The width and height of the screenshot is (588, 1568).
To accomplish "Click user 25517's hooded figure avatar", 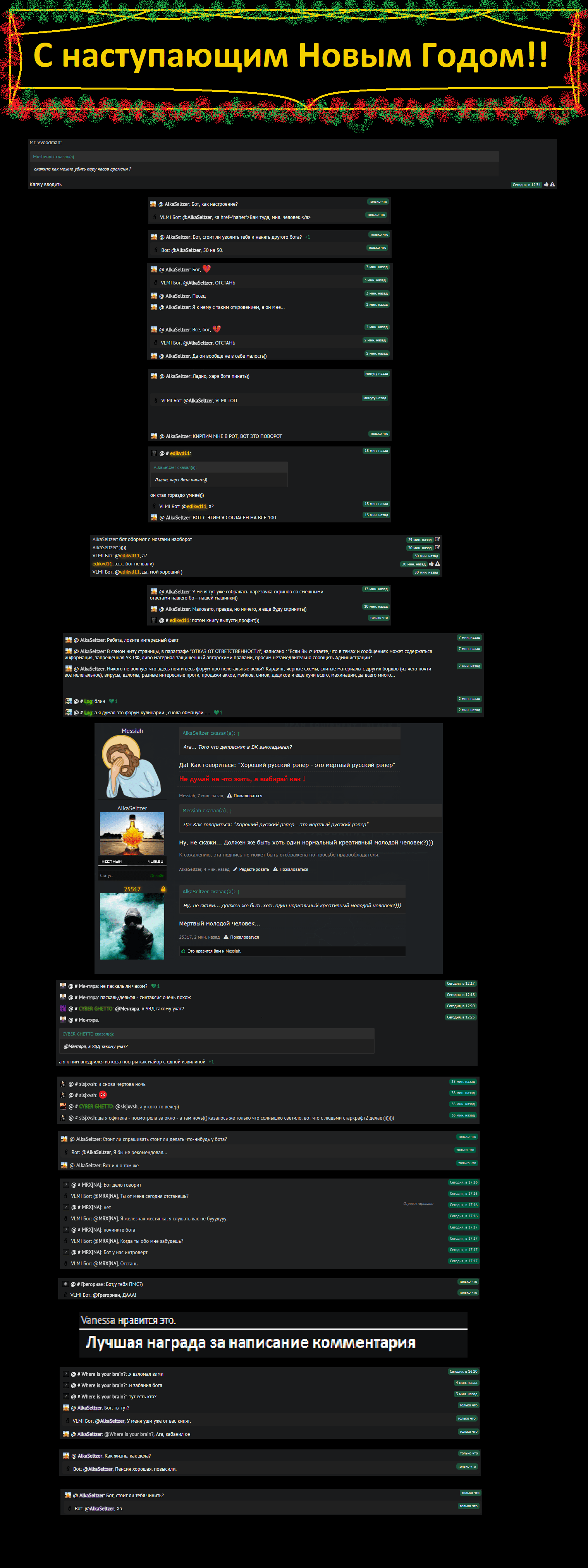I will click(x=132, y=927).
